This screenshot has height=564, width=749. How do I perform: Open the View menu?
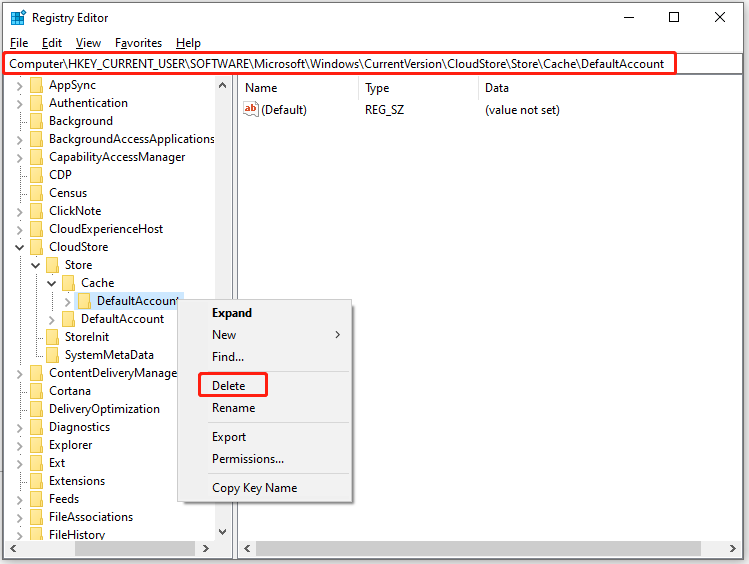click(x=88, y=43)
